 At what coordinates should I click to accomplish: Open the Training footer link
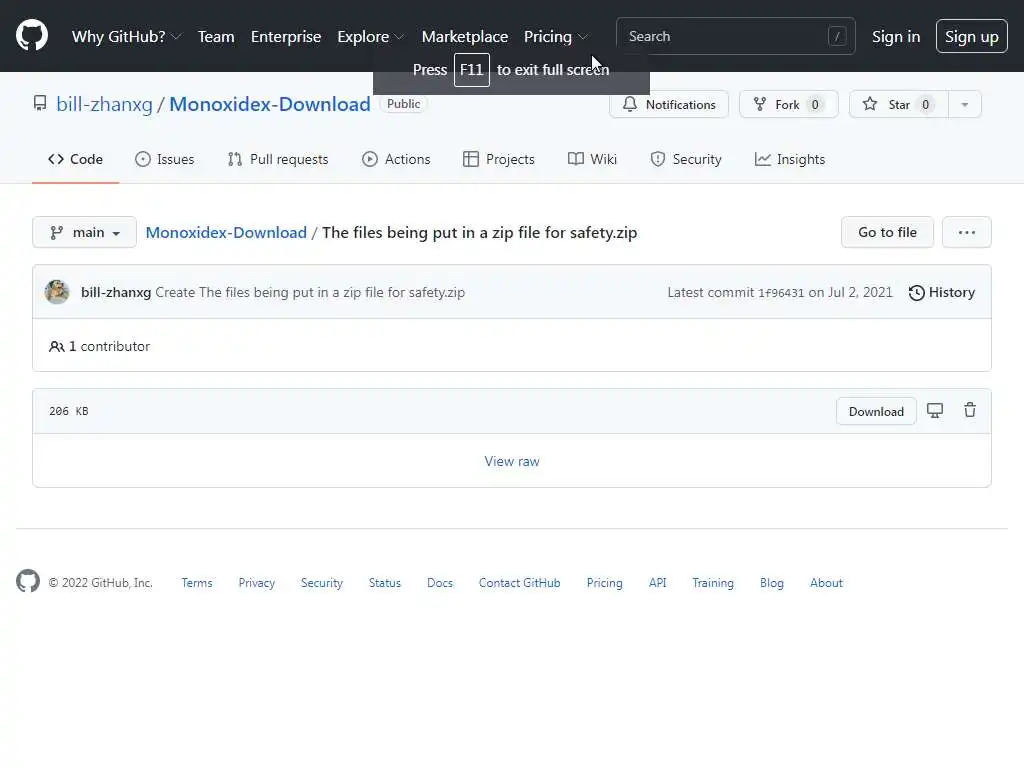pos(713,583)
